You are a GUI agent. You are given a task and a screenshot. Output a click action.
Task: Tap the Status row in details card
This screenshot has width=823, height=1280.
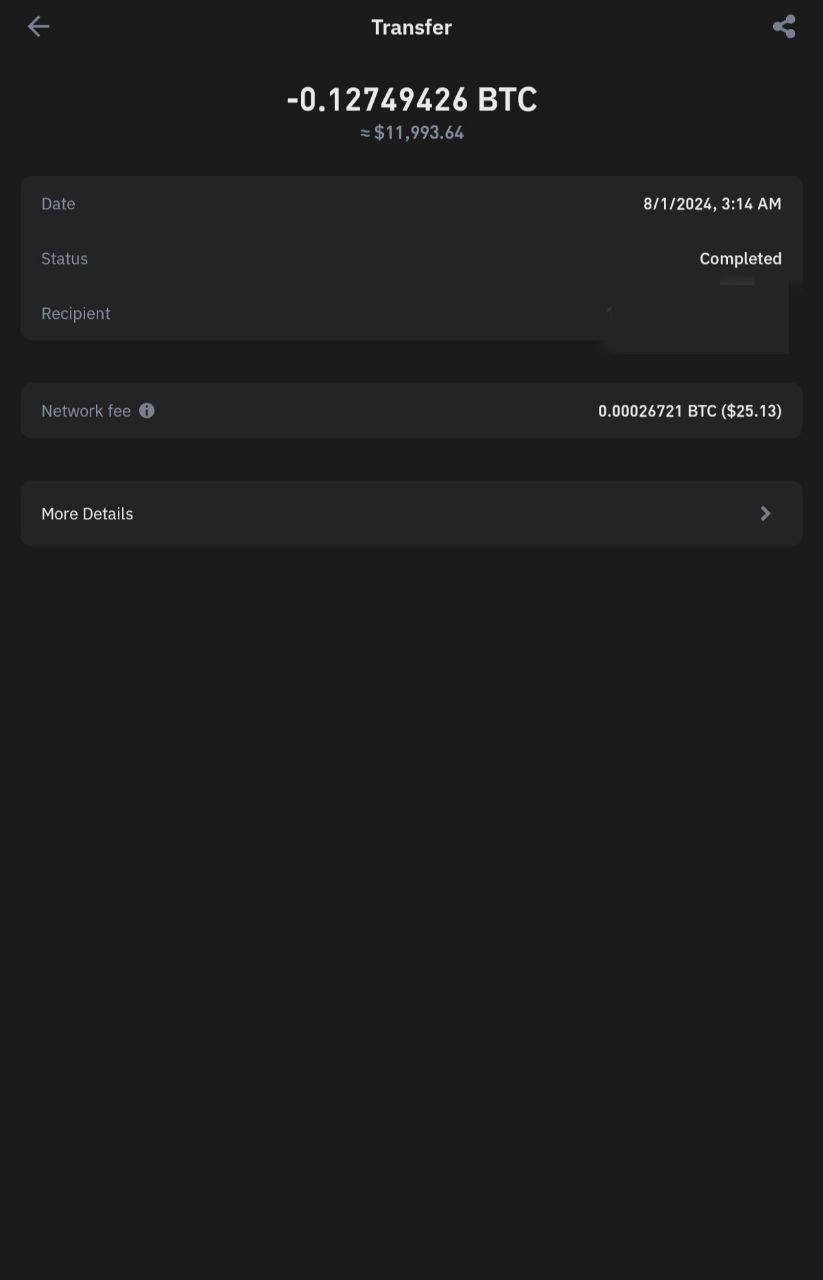coord(411,258)
